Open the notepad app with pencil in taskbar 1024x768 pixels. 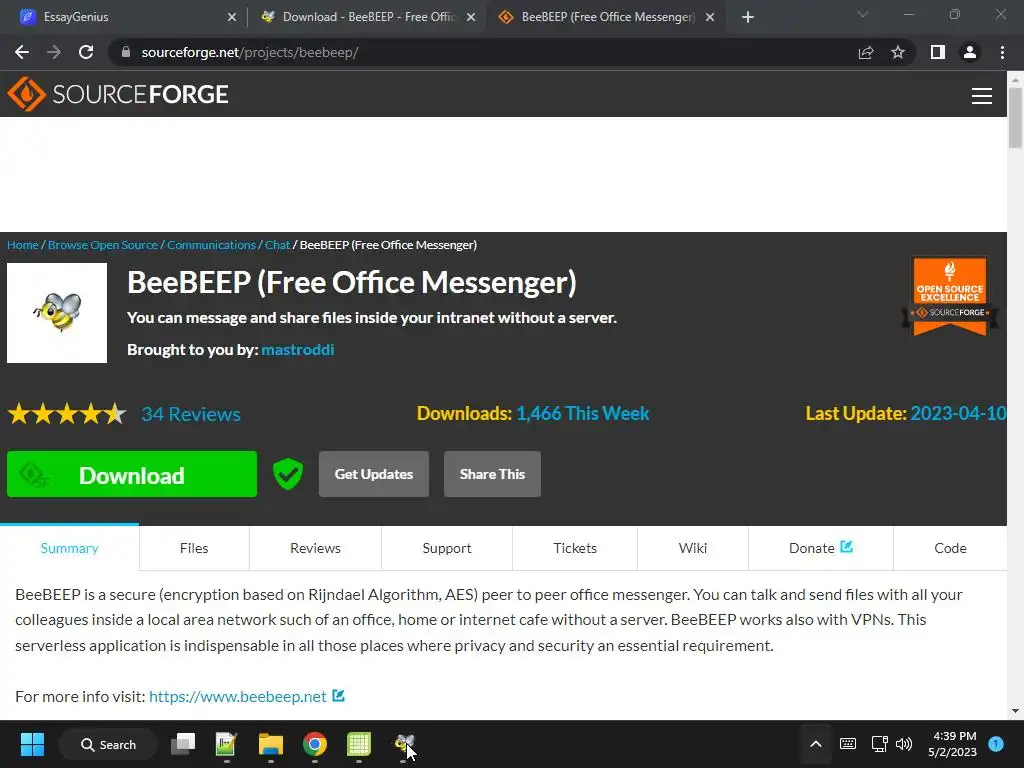tap(226, 744)
